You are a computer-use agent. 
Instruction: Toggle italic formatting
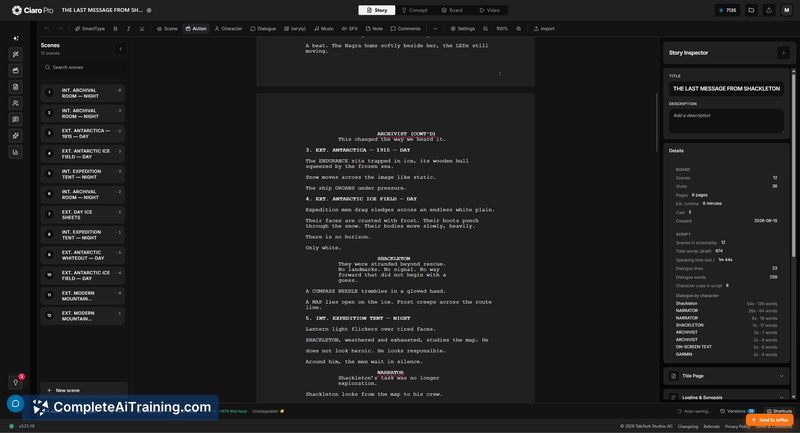(129, 29)
